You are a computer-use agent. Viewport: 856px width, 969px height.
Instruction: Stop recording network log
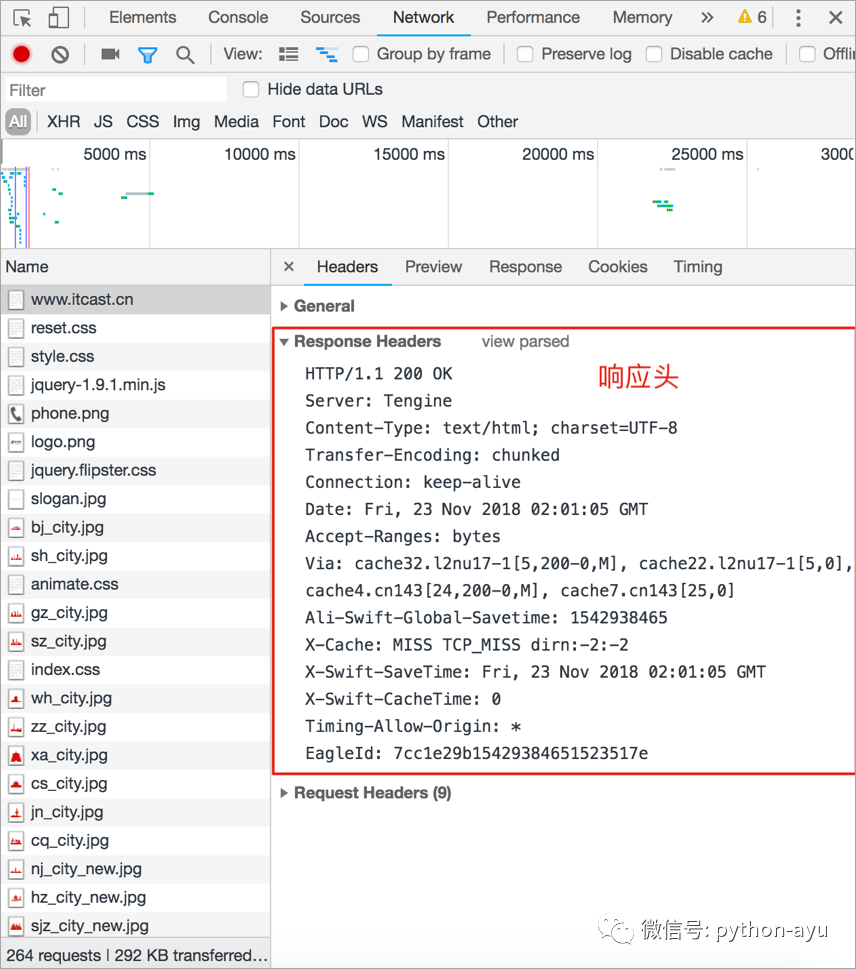(x=20, y=54)
